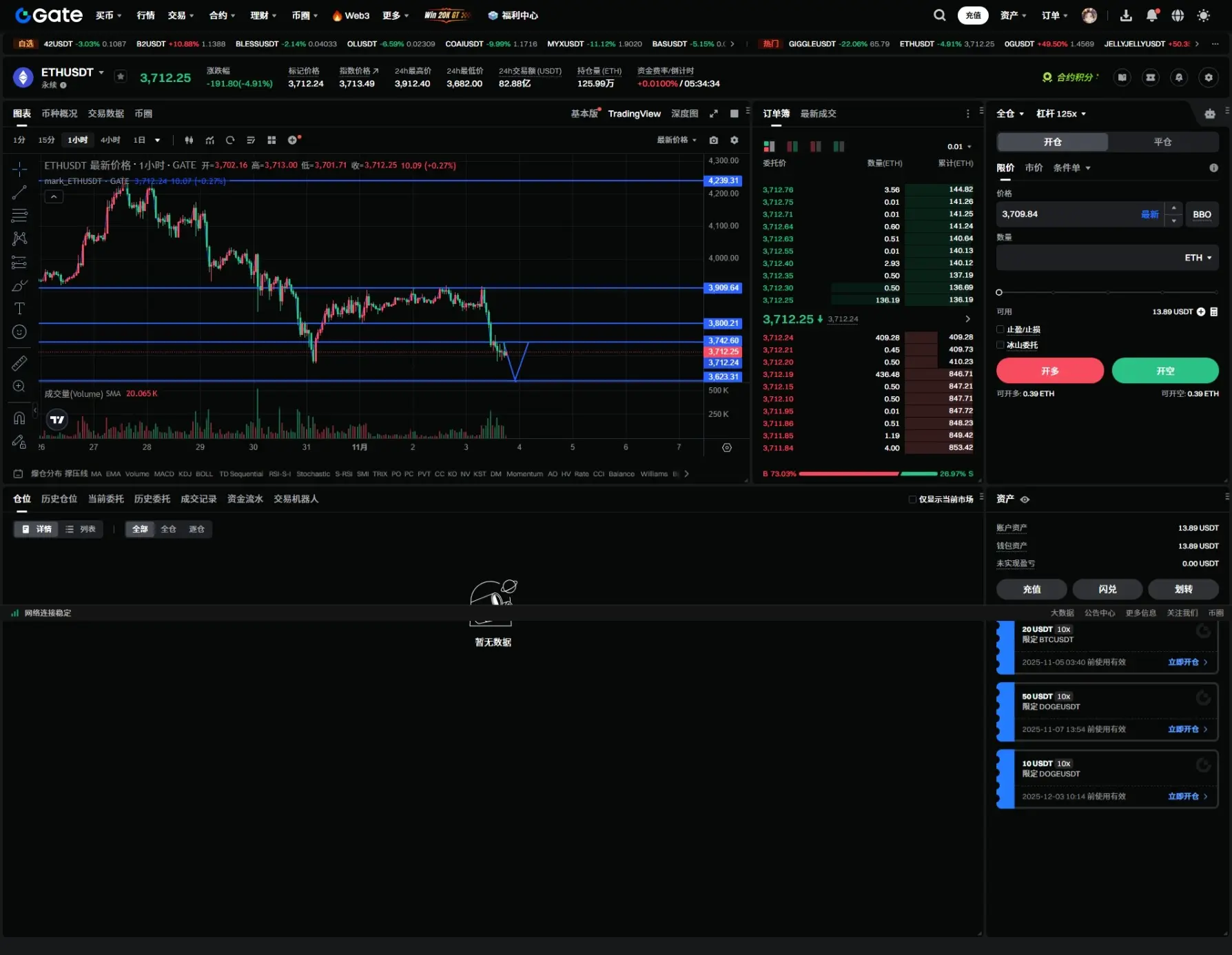Switch positions view to 列表

click(x=81, y=529)
